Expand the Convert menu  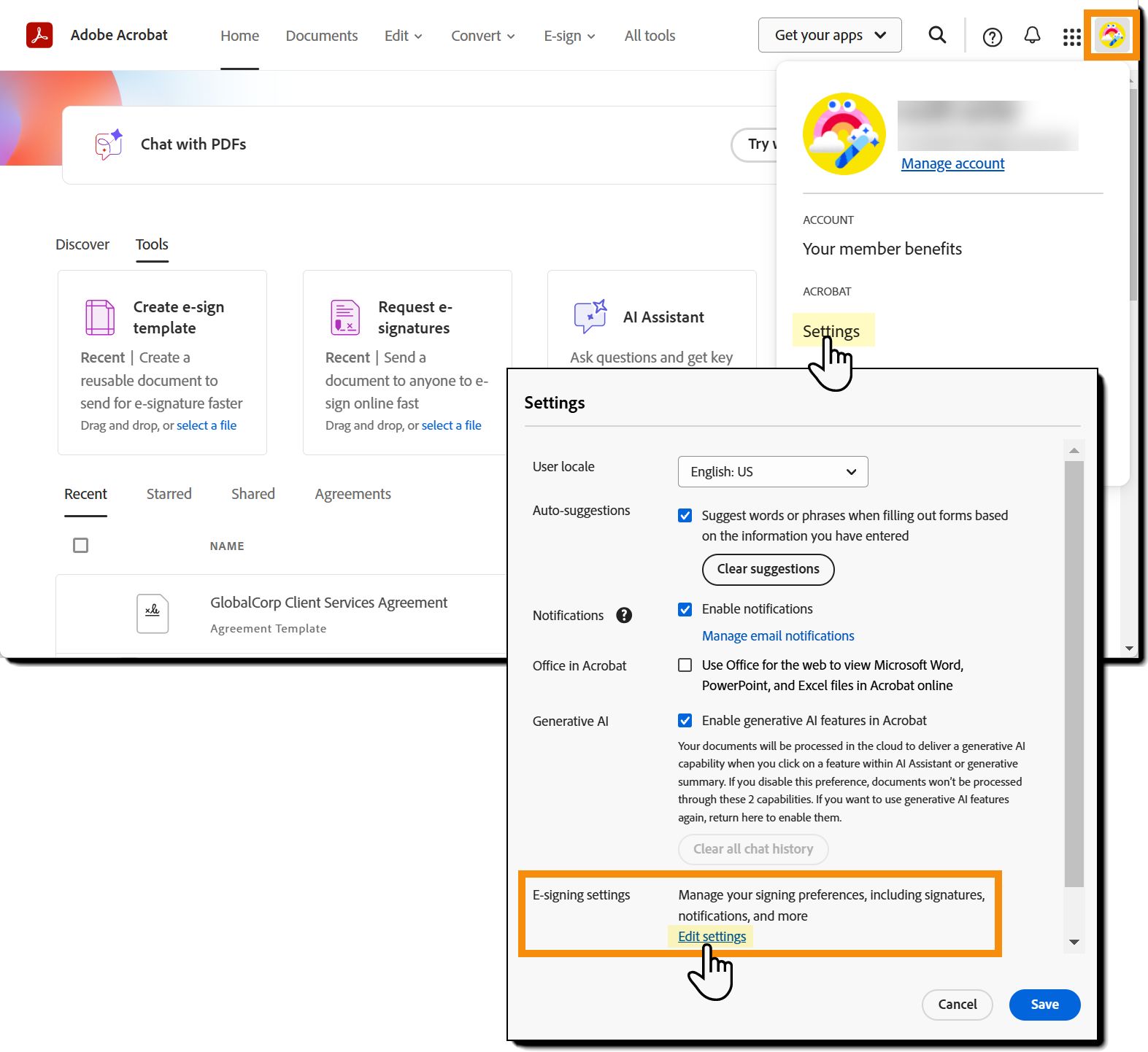(x=483, y=36)
